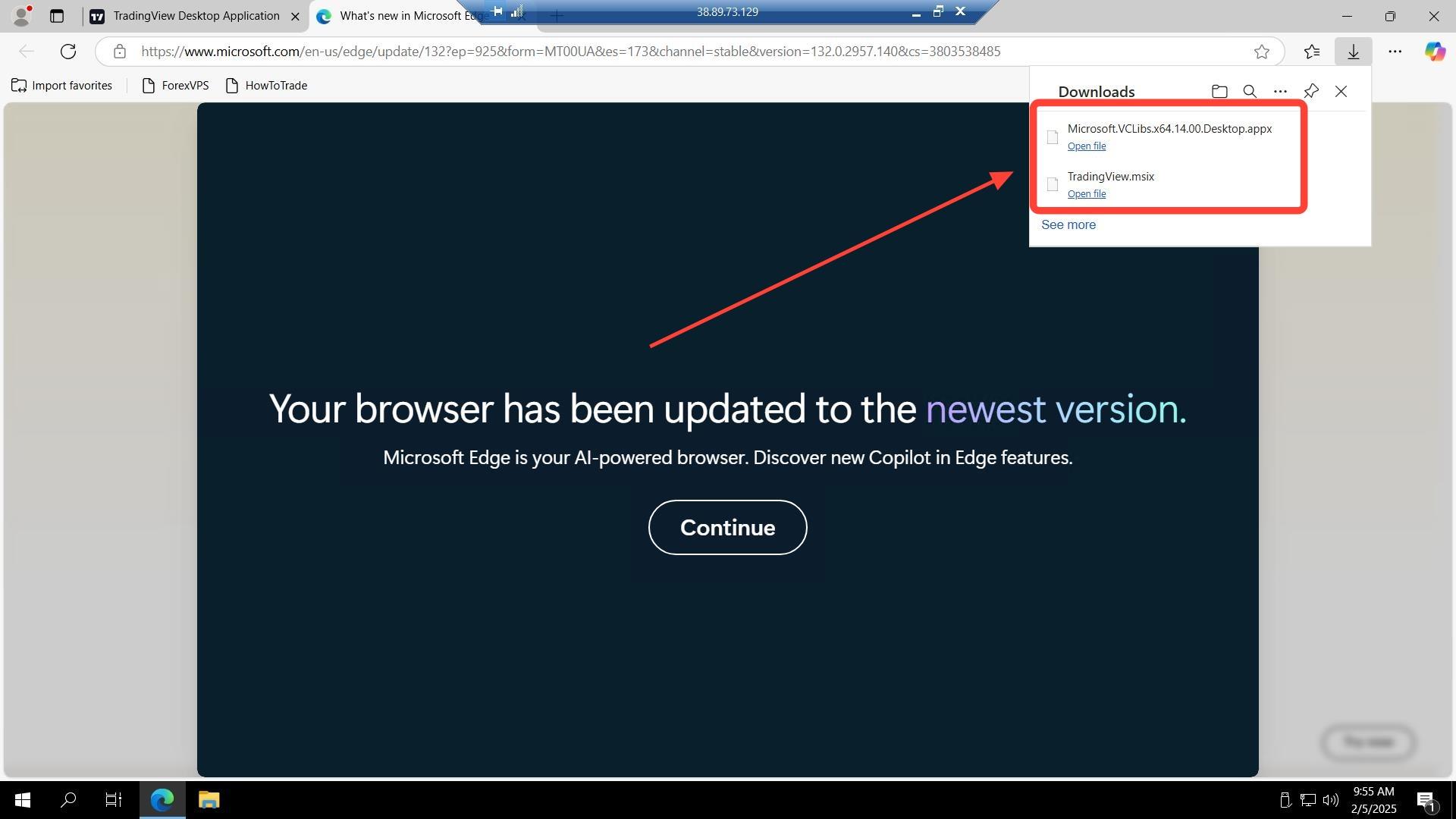
Task: Open file link for TradingView.msix
Action: [x=1087, y=194]
